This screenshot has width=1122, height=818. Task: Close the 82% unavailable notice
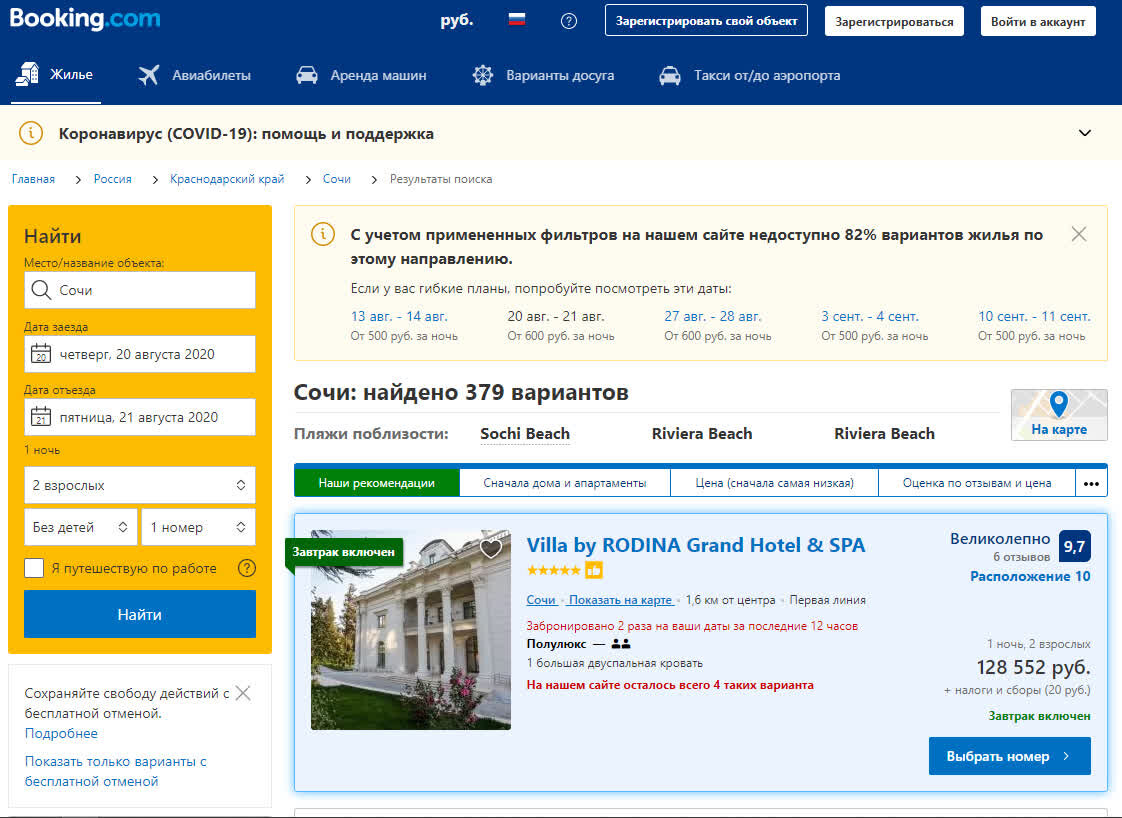point(1079,234)
